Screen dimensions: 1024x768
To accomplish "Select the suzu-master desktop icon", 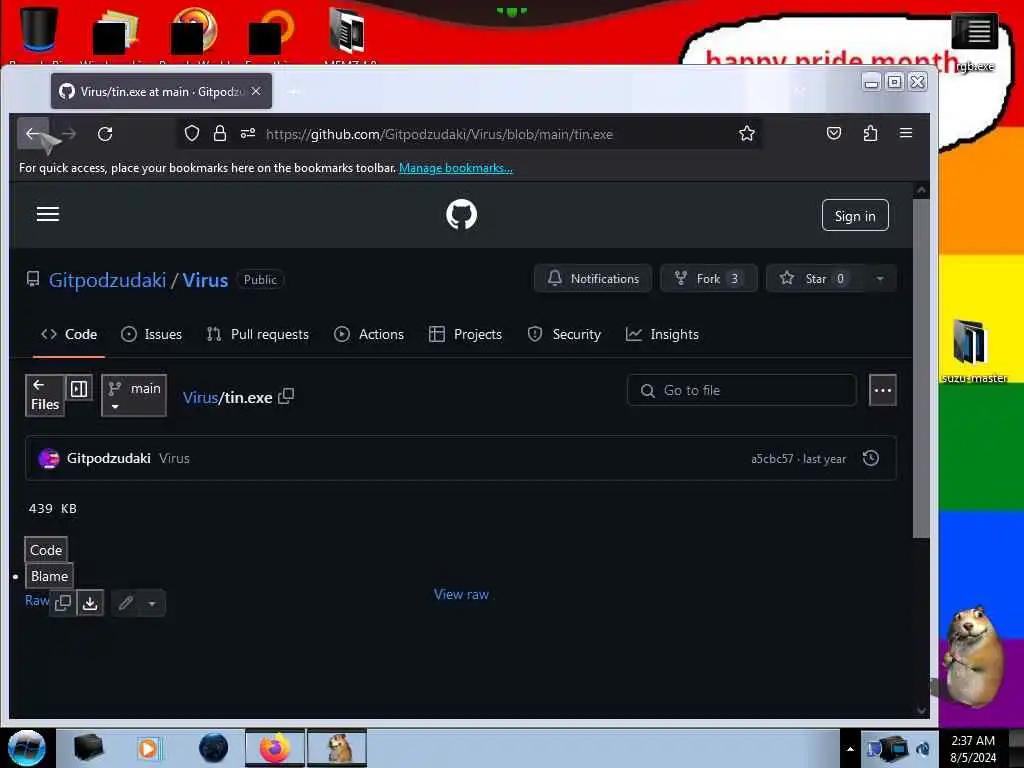I will 972,351.
